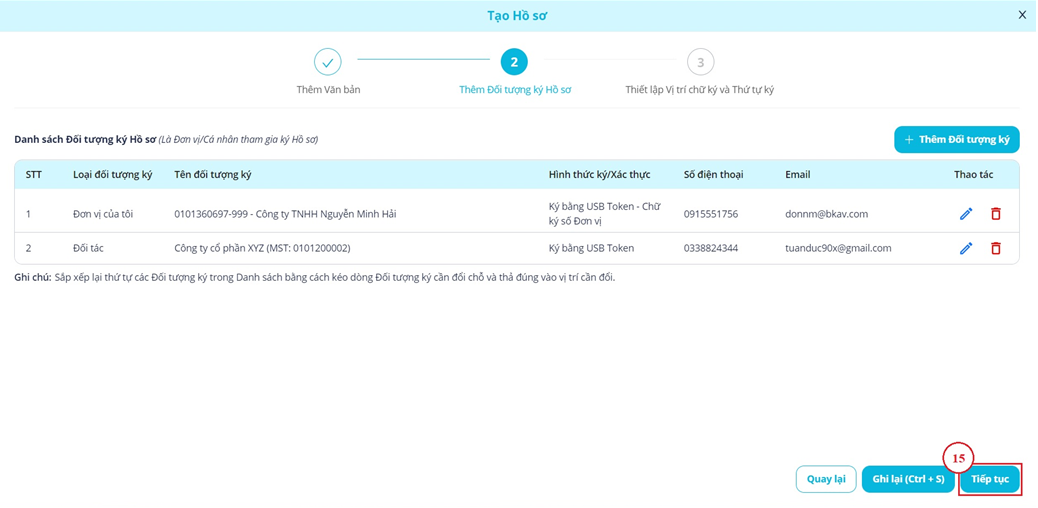Click phone number 0338824344 cell
Screen dimensions: 1038x508
point(711,248)
